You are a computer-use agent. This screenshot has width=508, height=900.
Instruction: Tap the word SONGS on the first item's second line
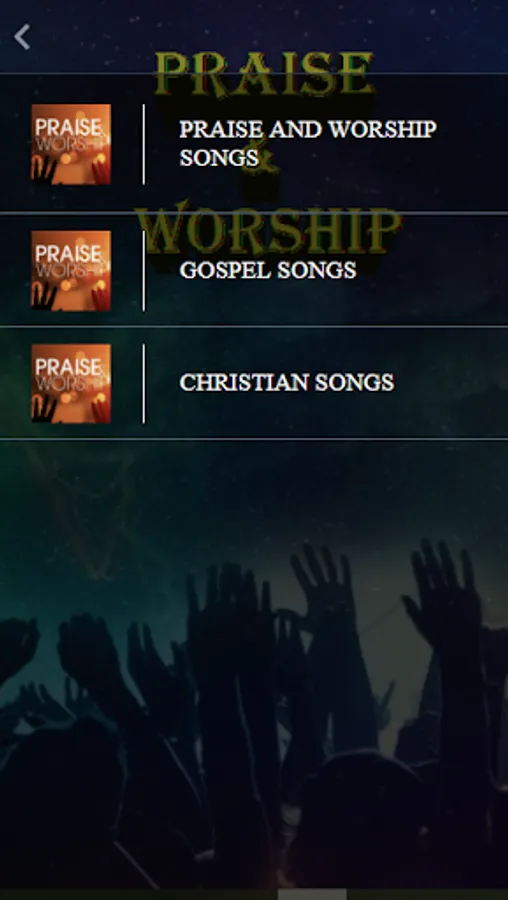[x=219, y=157]
